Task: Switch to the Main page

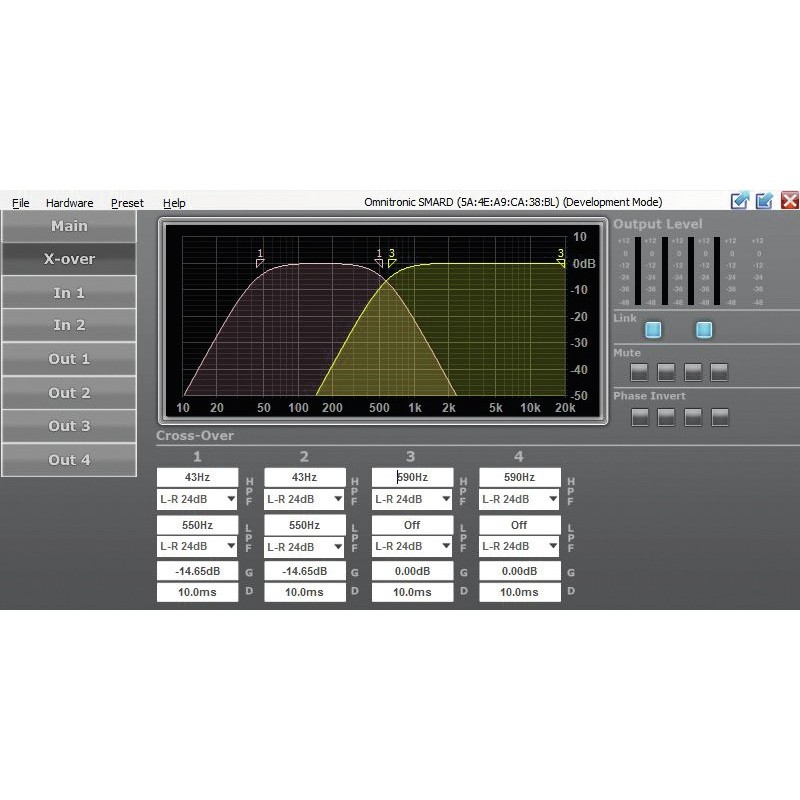Action: [69, 226]
